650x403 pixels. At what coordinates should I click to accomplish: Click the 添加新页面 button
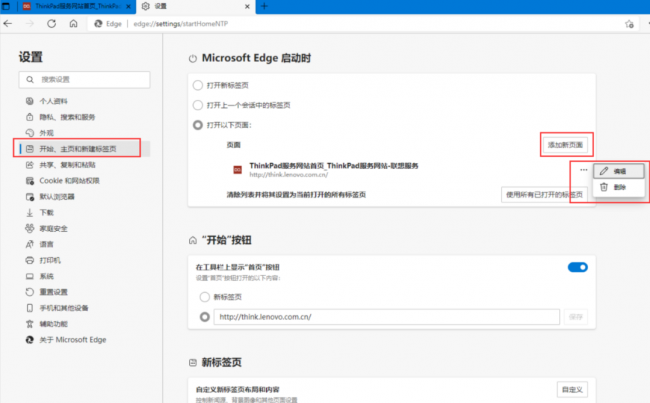pyautogui.click(x=565, y=145)
